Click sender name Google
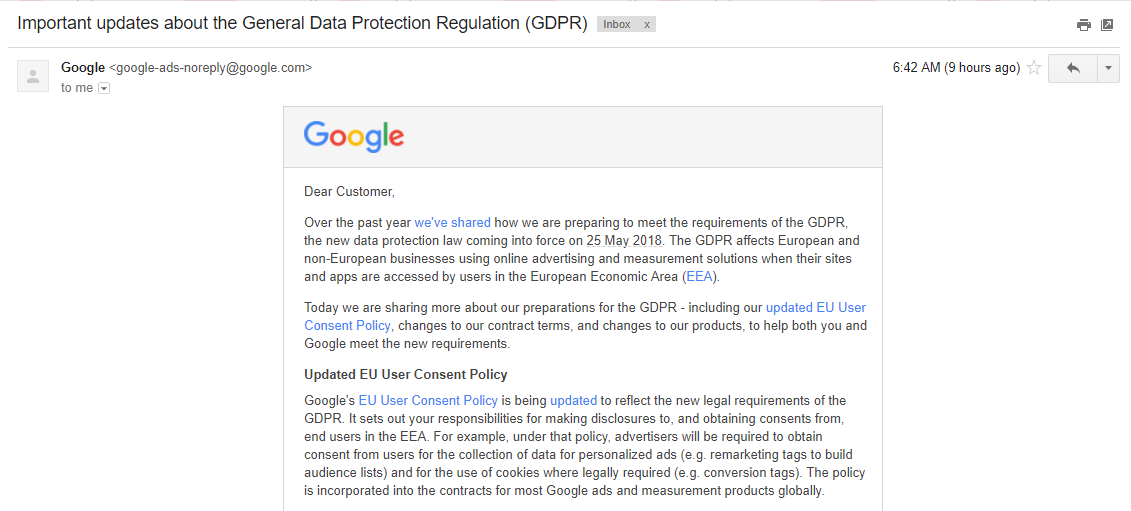This screenshot has height=511, width=1131. click(83, 68)
